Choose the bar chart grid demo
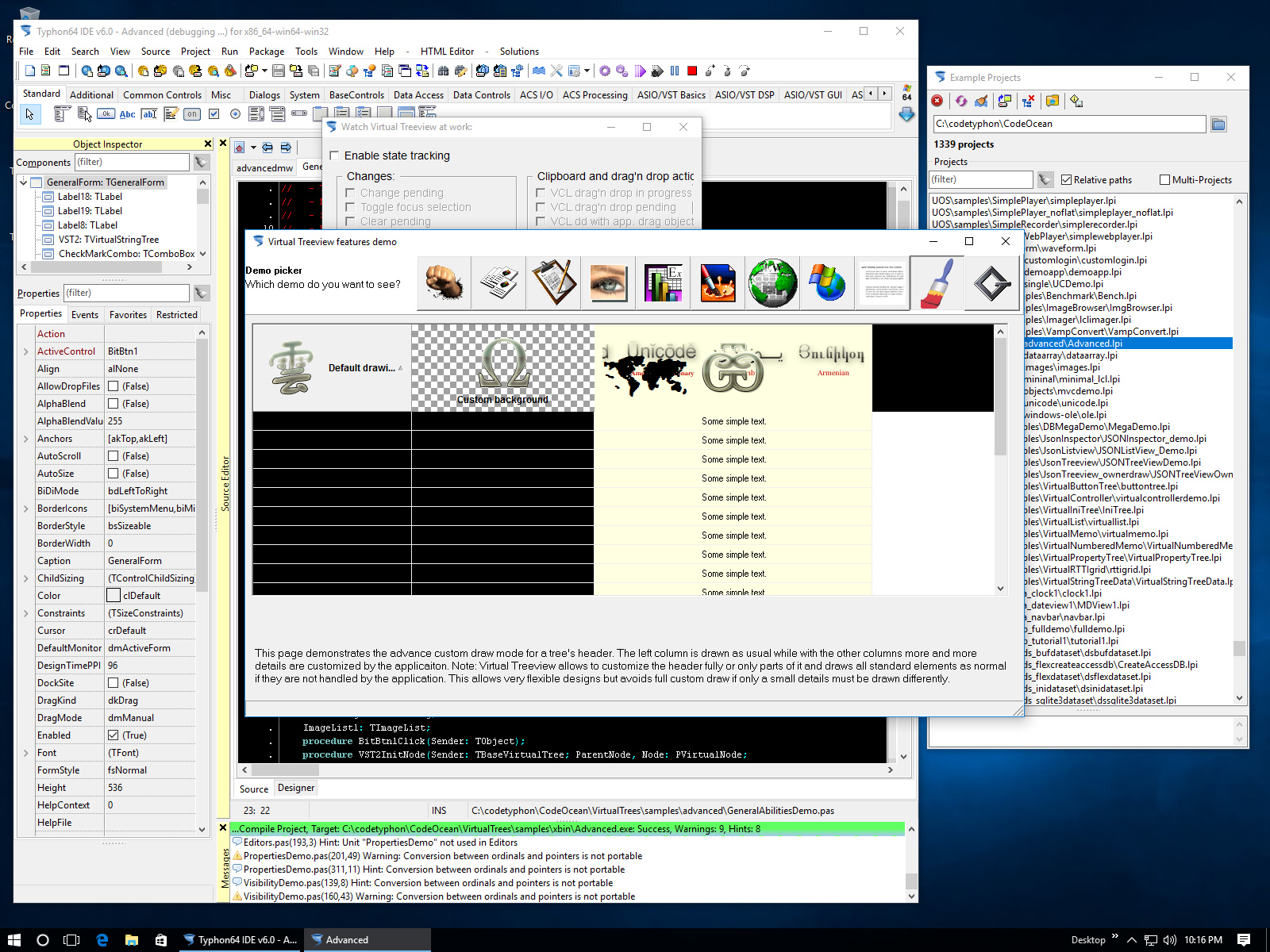This screenshot has height=952, width=1270. [663, 282]
